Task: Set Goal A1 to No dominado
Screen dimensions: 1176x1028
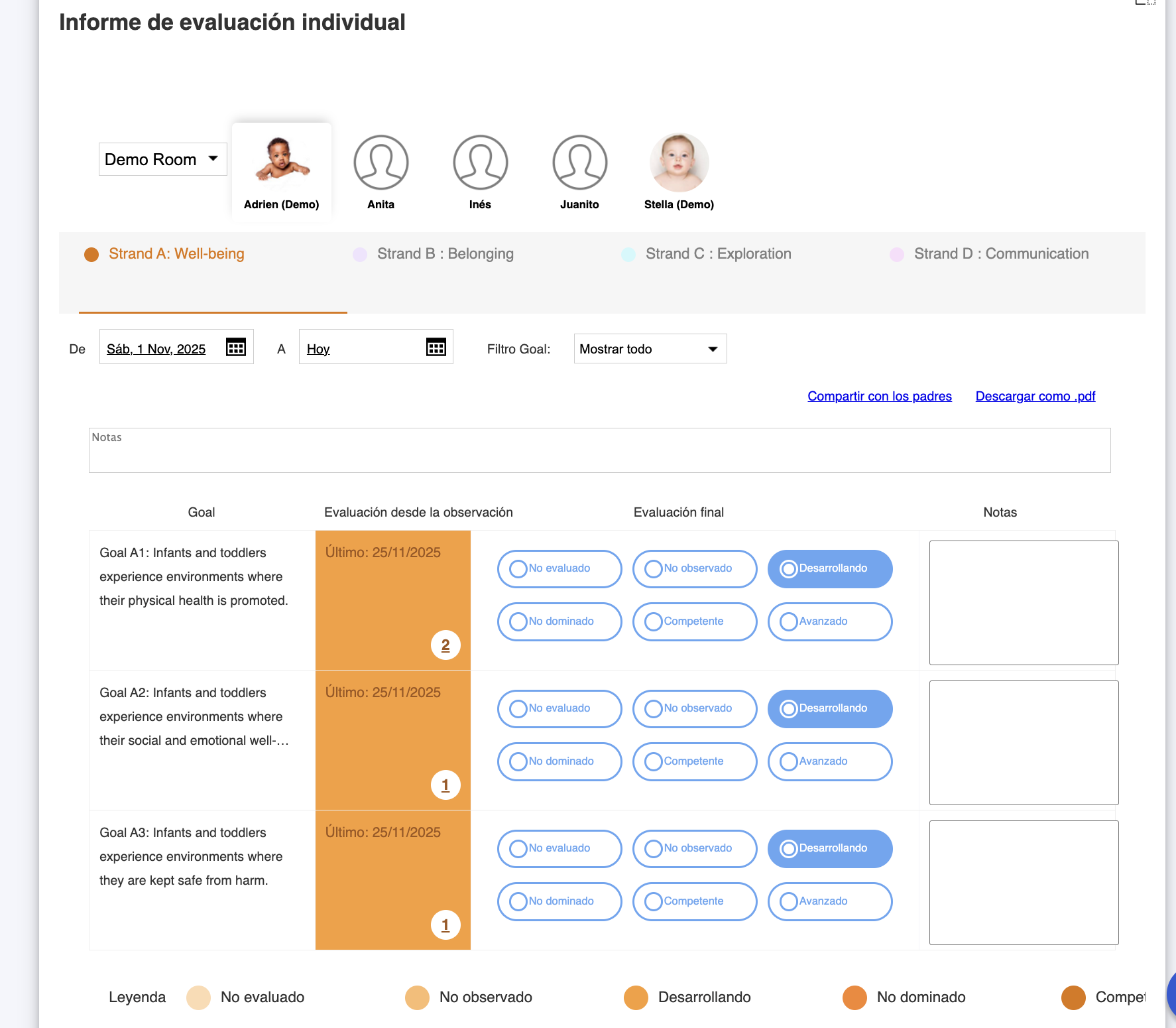Action: (x=559, y=621)
